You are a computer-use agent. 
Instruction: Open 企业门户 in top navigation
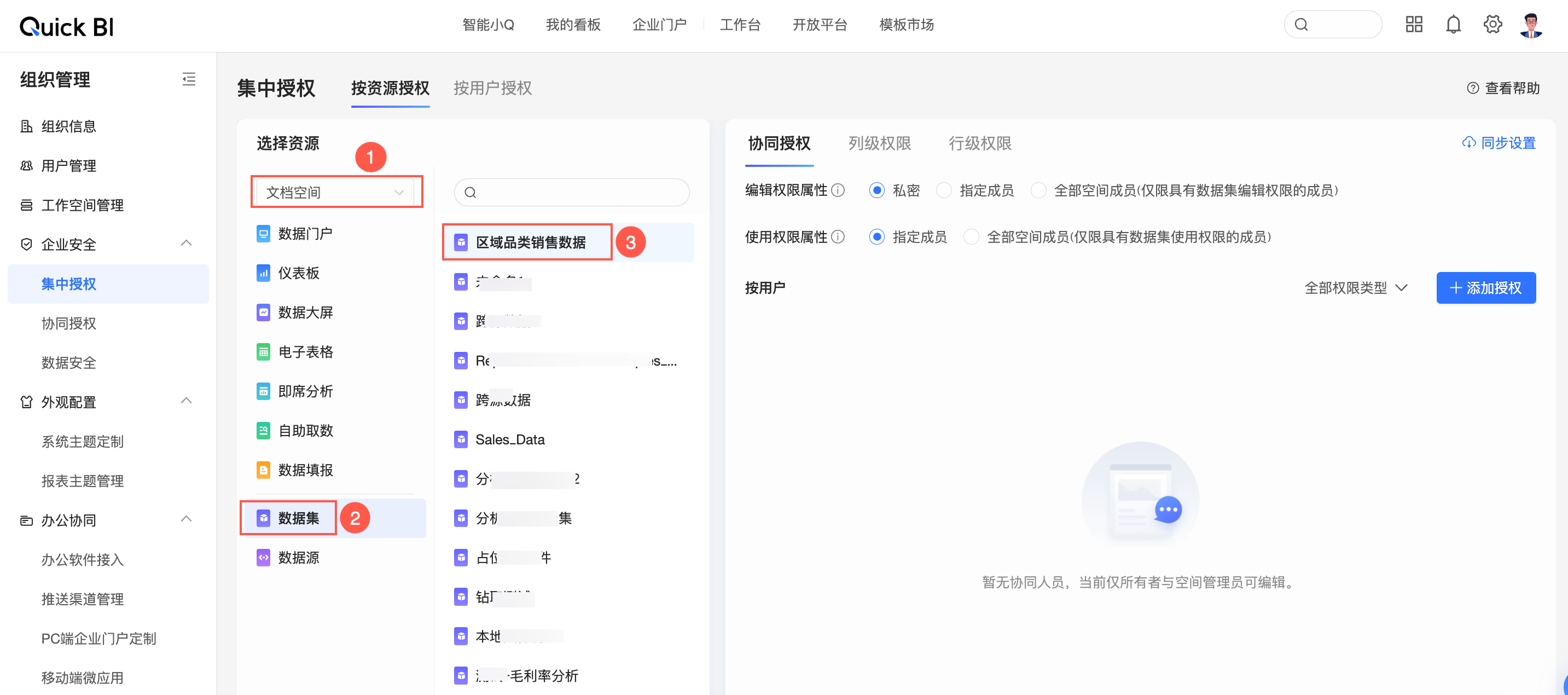(659, 25)
